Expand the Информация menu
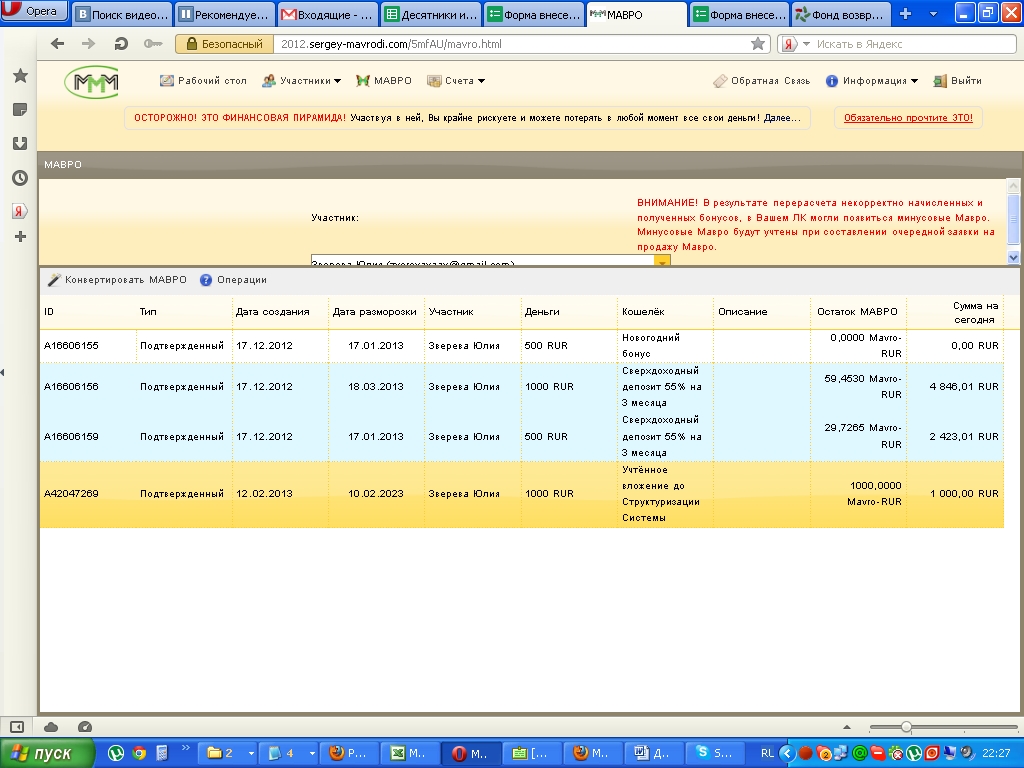This screenshot has height=768, width=1024. coord(872,81)
